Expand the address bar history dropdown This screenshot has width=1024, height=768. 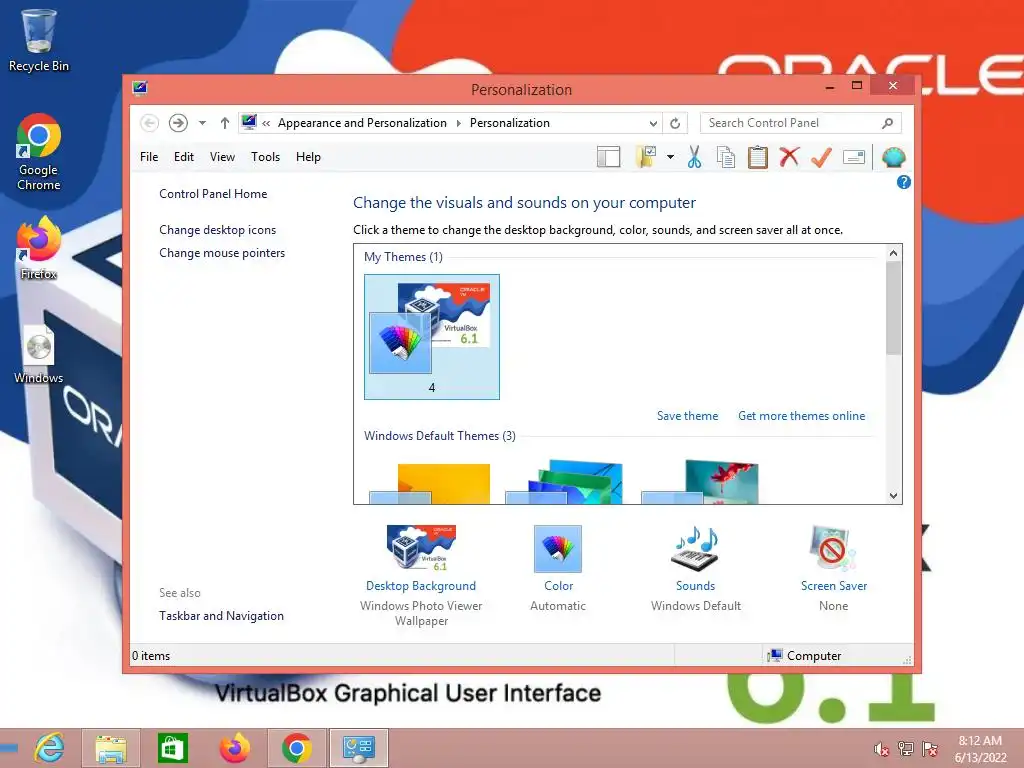coord(653,123)
